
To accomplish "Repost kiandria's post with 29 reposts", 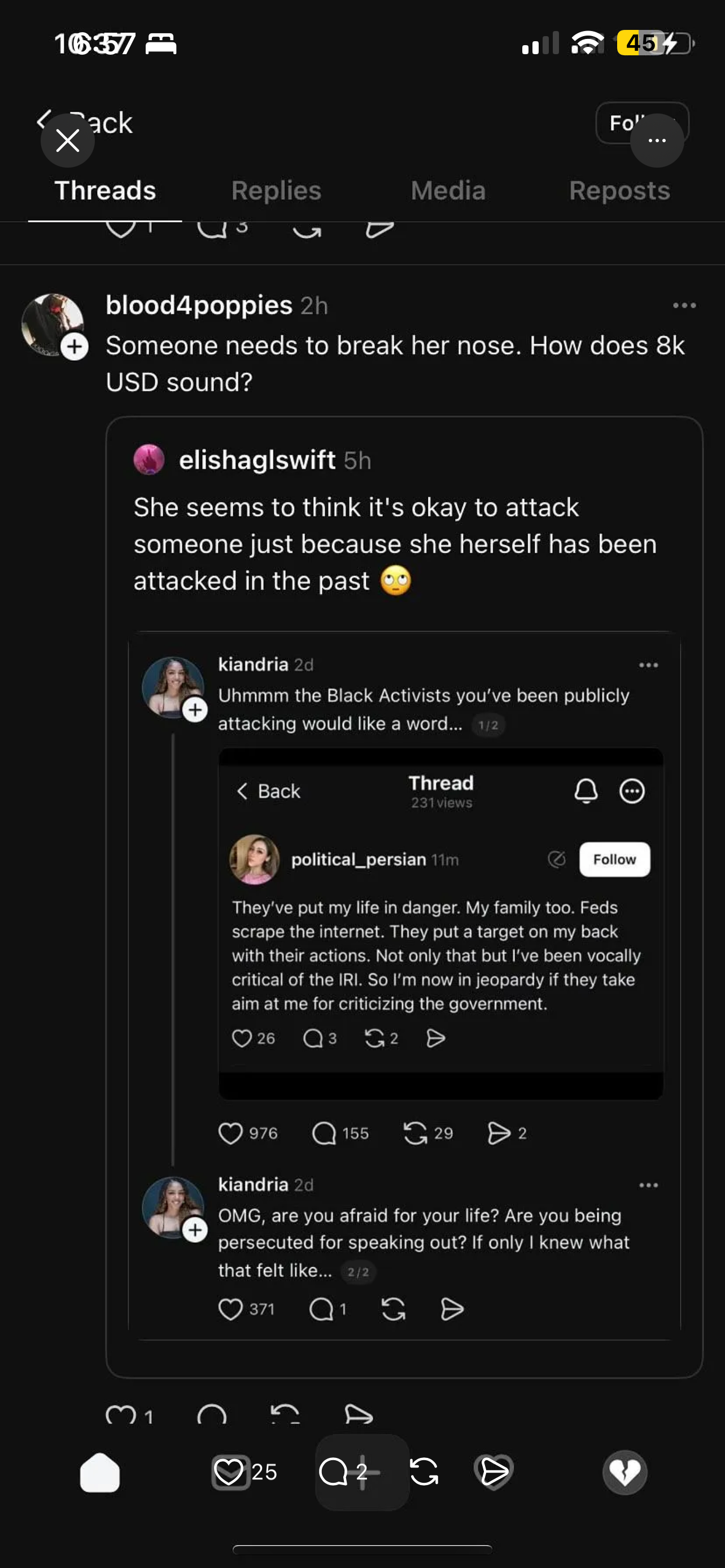I will 415,1133.
